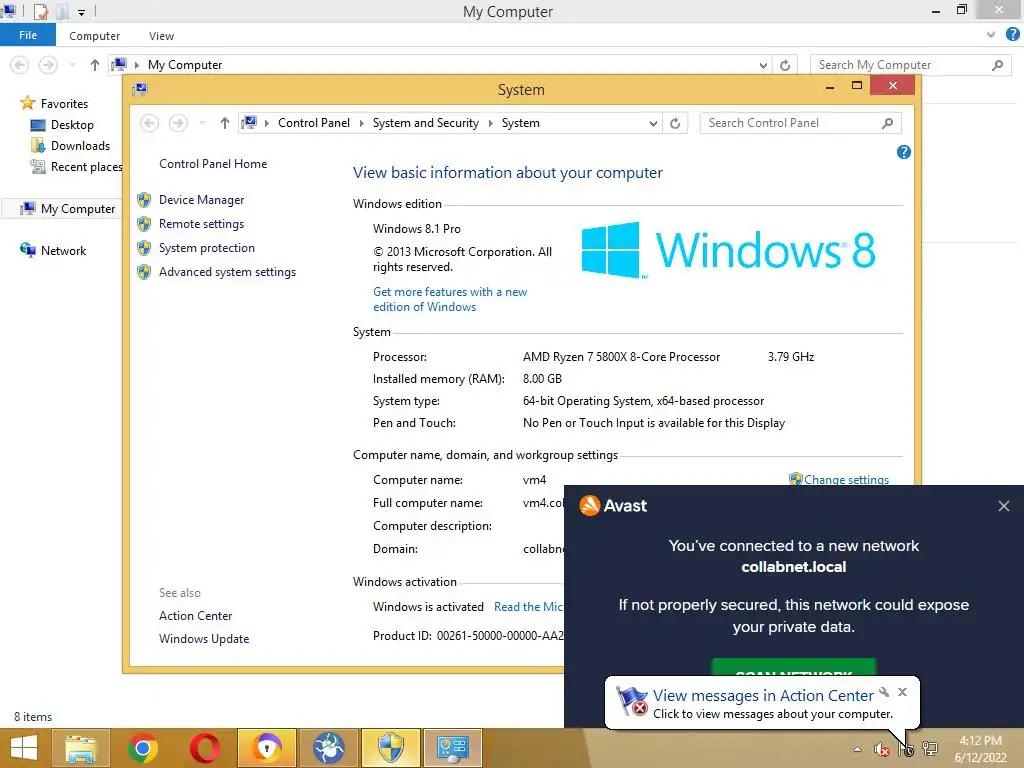Open Avast Secure Browser taskbar icon
This screenshot has width=1024, height=768.
click(267, 748)
